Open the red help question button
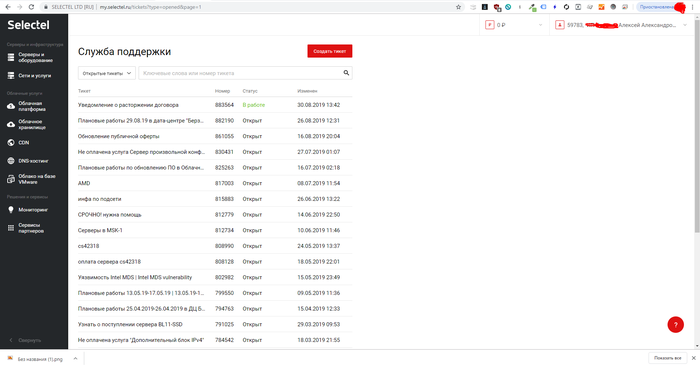This screenshot has height=366, width=700. (x=675, y=324)
